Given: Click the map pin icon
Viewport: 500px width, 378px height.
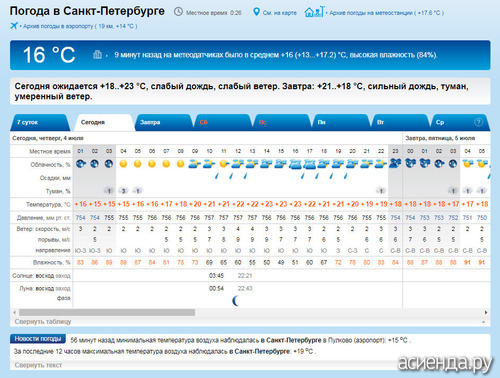Looking at the screenshot, I should pyautogui.click(x=256, y=12).
